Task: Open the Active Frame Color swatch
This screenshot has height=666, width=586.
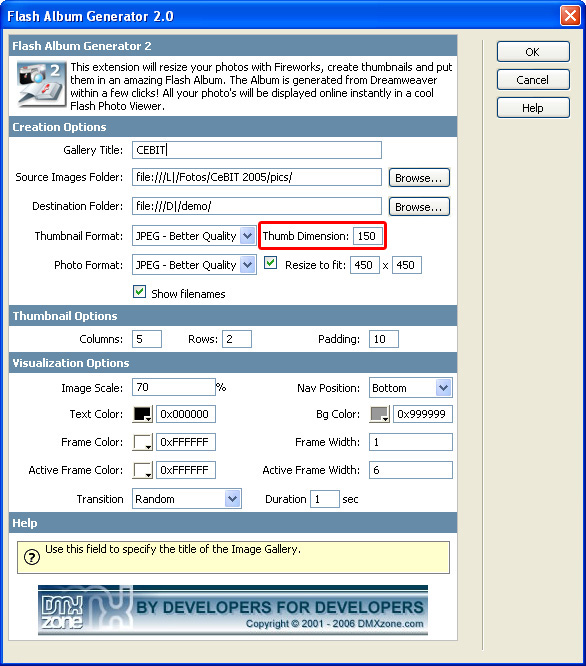Action: pyautogui.click(x=143, y=470)
